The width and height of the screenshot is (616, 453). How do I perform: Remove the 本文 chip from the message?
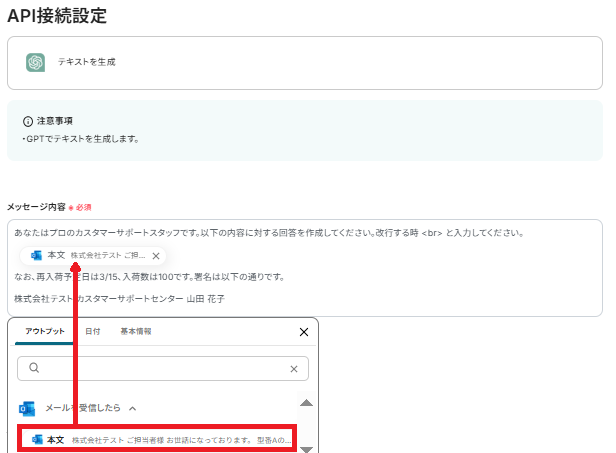pyautogui.click(x=156, y=256)
